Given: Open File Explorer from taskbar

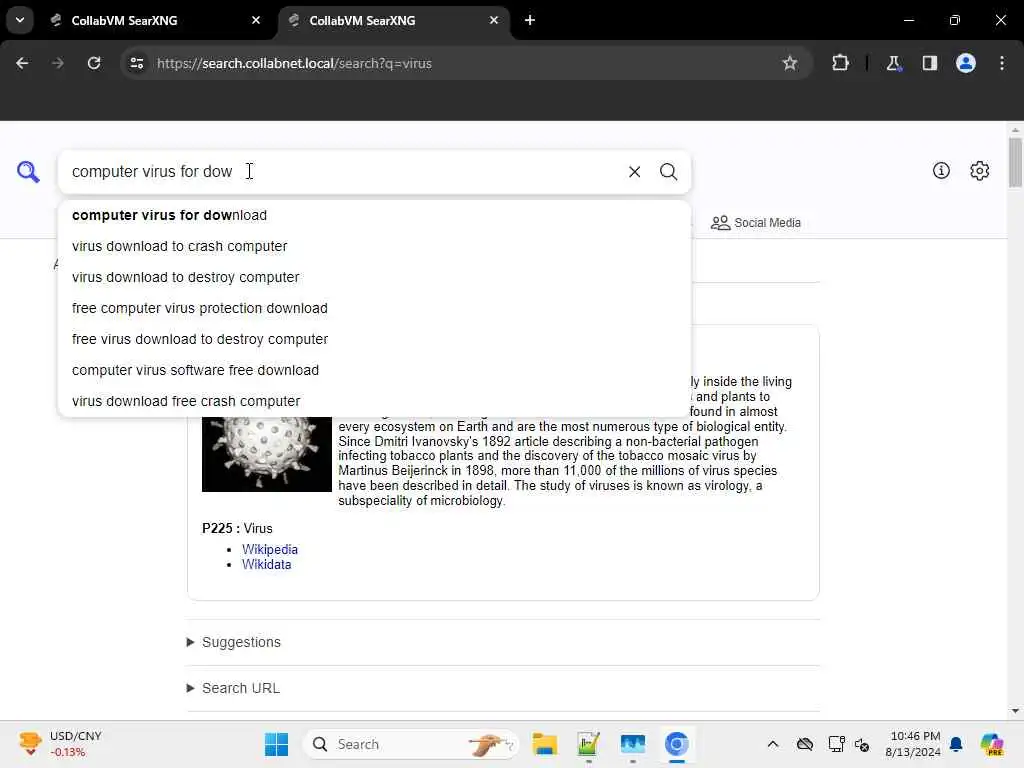Looking at the screenshot, I should (545, 744).
